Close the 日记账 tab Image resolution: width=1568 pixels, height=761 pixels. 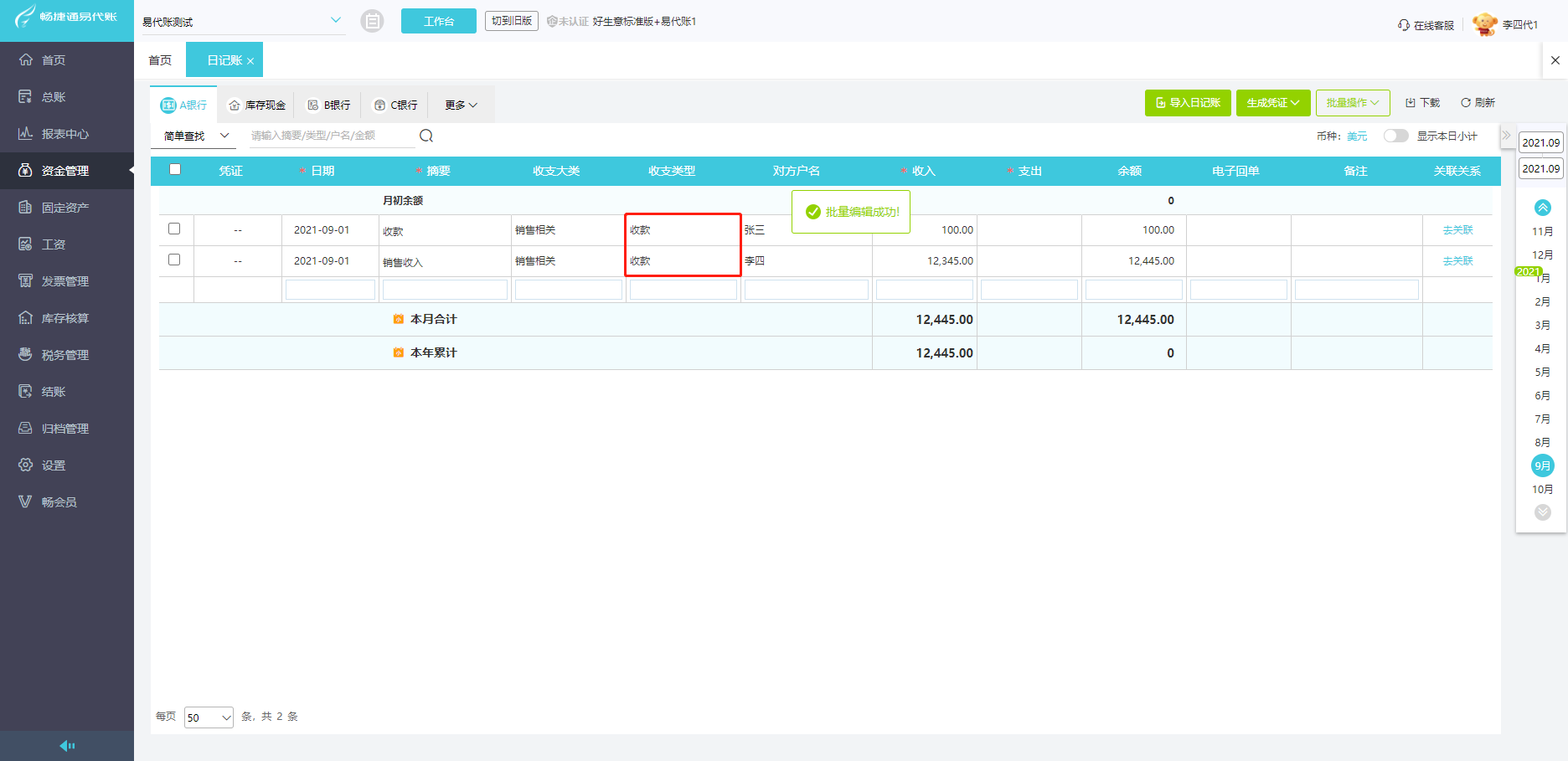(250, 61)
